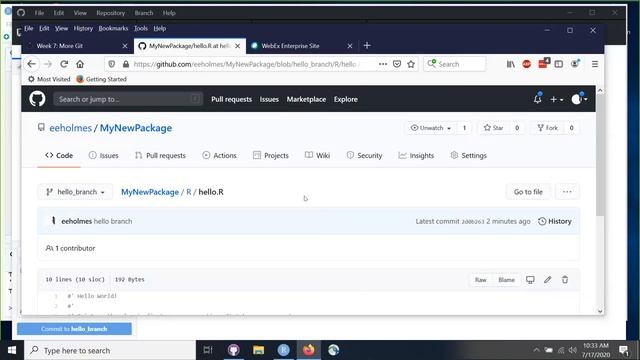The width and height of the screenshot is (640, 360).
Task: View file History
Action: (555, 221)
